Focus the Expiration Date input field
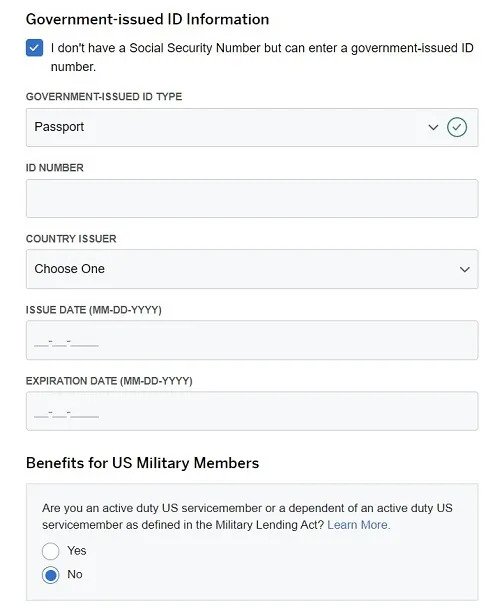The image size is (500, 611). [252, 411]
